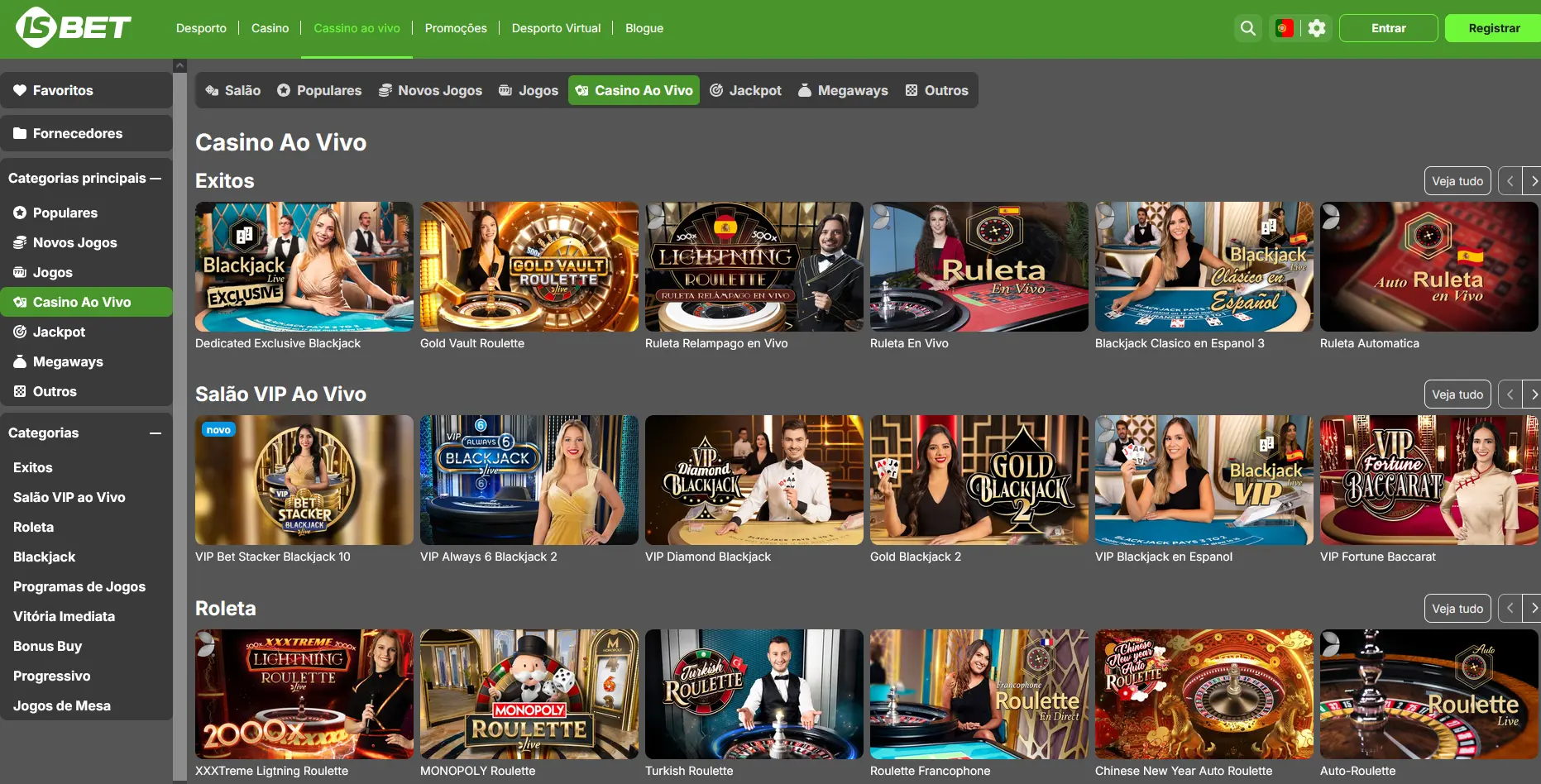Viewport: 1541px width, 784px height.
Task: Click the Registrar button
Action: (1494, 28)
